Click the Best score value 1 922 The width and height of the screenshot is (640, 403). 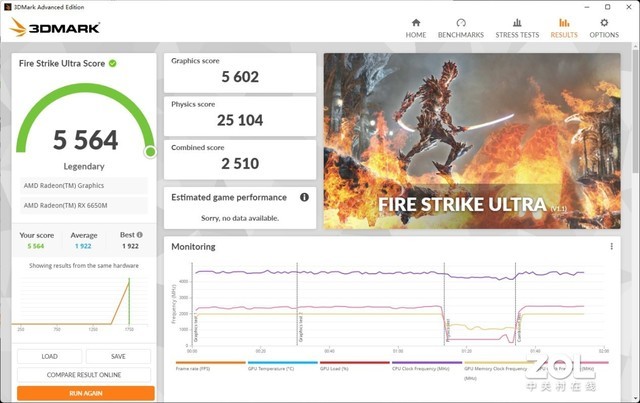point(130,246)
